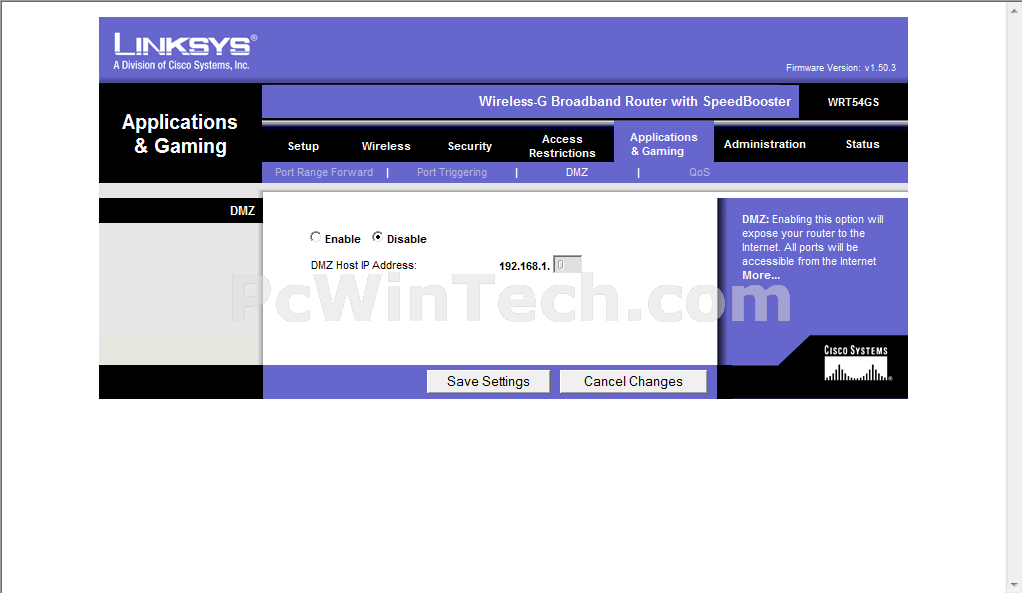Viewport: 1022px width, 593px height.
Task: Click the Cisco Systems logo
Action: coord(856,363)
